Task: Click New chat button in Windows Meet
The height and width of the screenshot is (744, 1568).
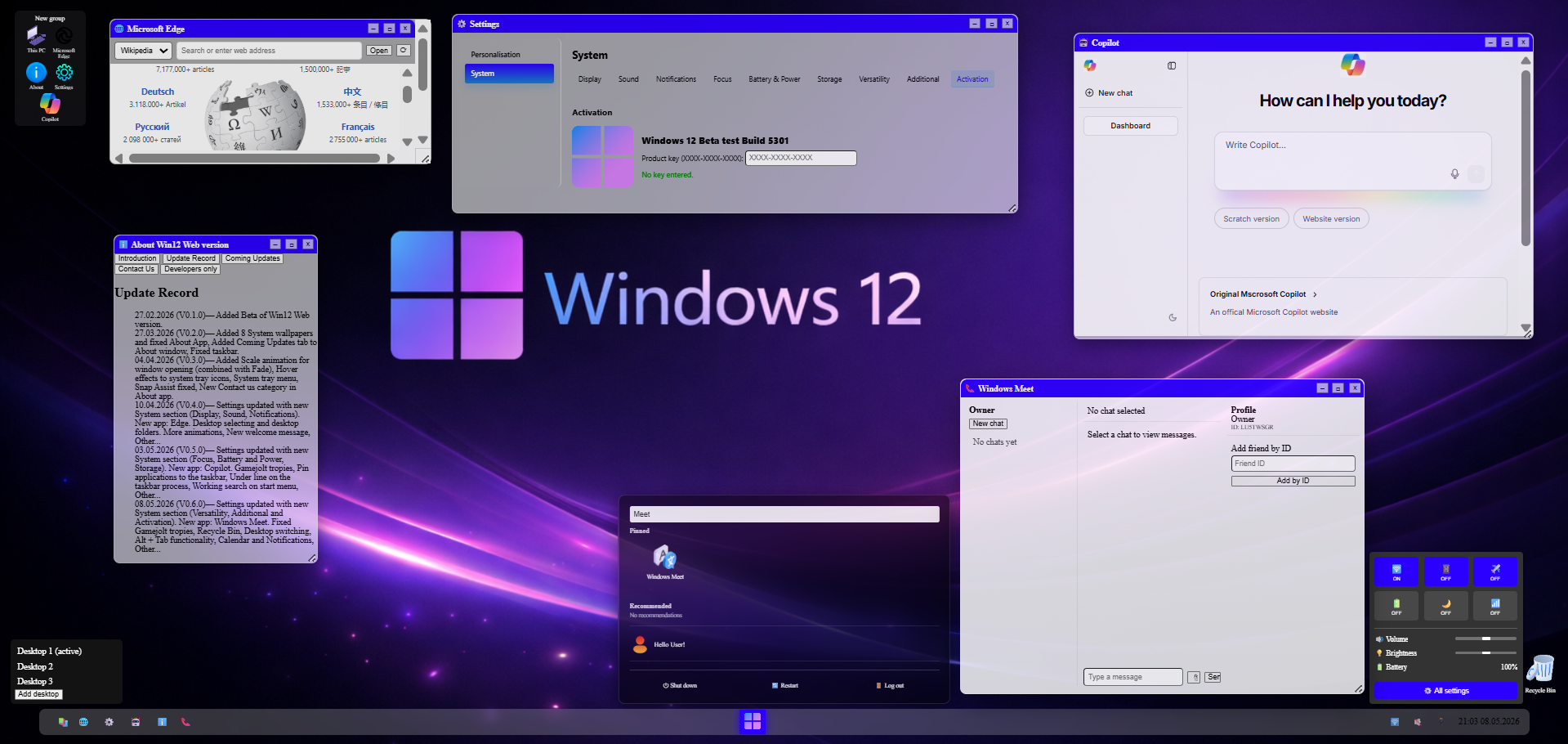Action: (x=988, y=424)
